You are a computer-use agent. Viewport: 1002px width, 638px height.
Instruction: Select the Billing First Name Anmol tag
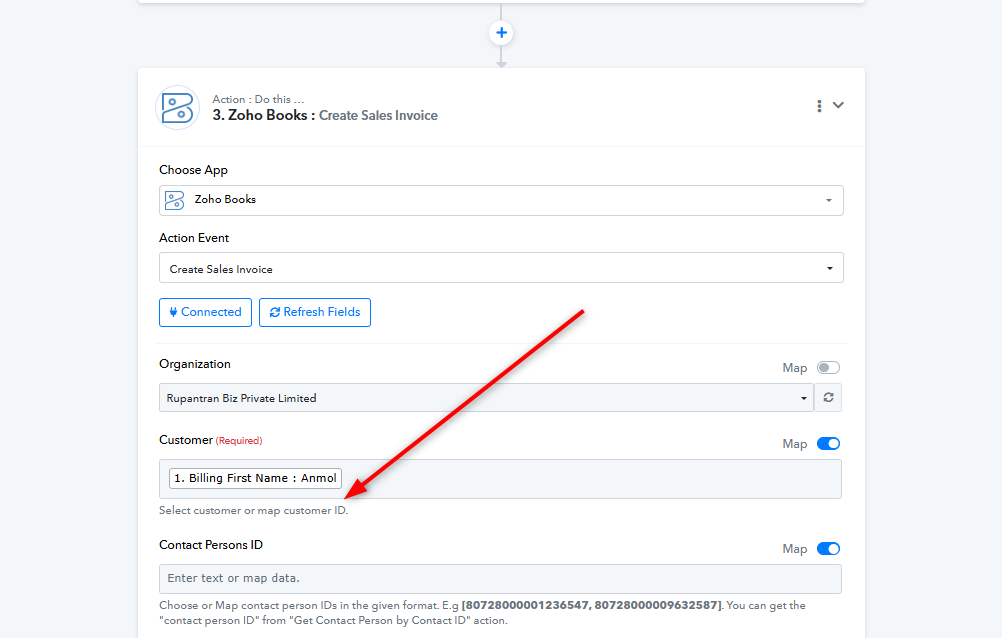[255, 478]
